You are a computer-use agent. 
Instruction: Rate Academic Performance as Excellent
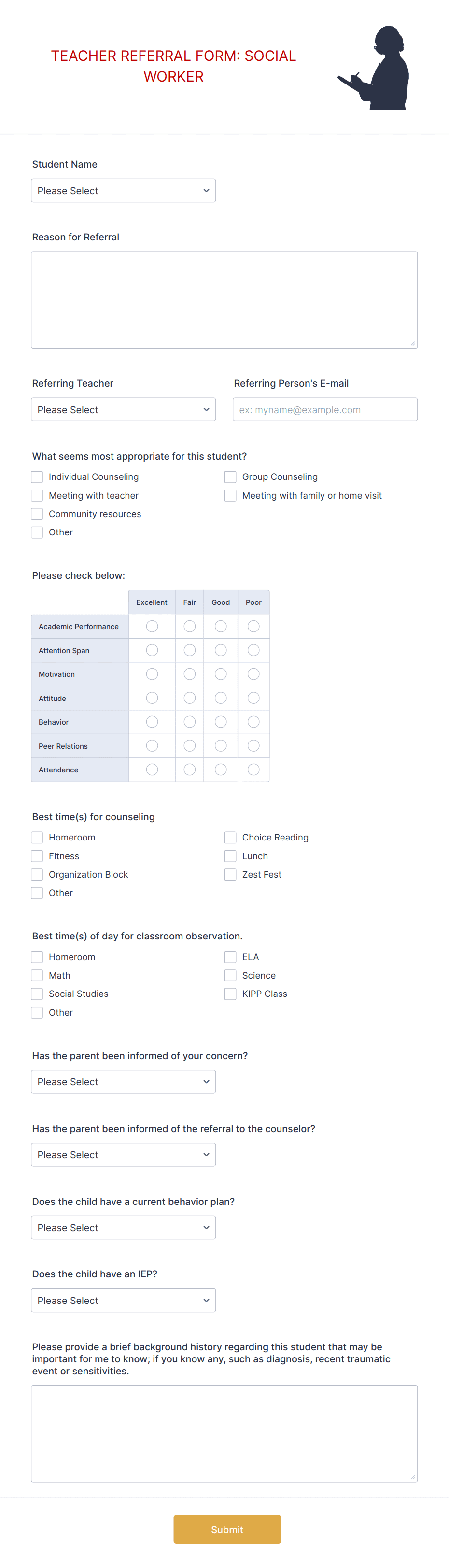(152, 626)
